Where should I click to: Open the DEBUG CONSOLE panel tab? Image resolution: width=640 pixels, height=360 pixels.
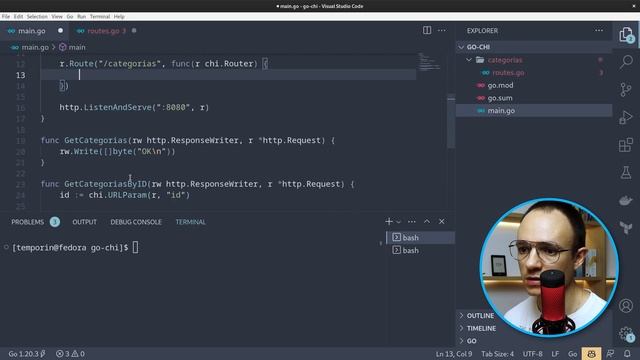click(x=136, y=222)
